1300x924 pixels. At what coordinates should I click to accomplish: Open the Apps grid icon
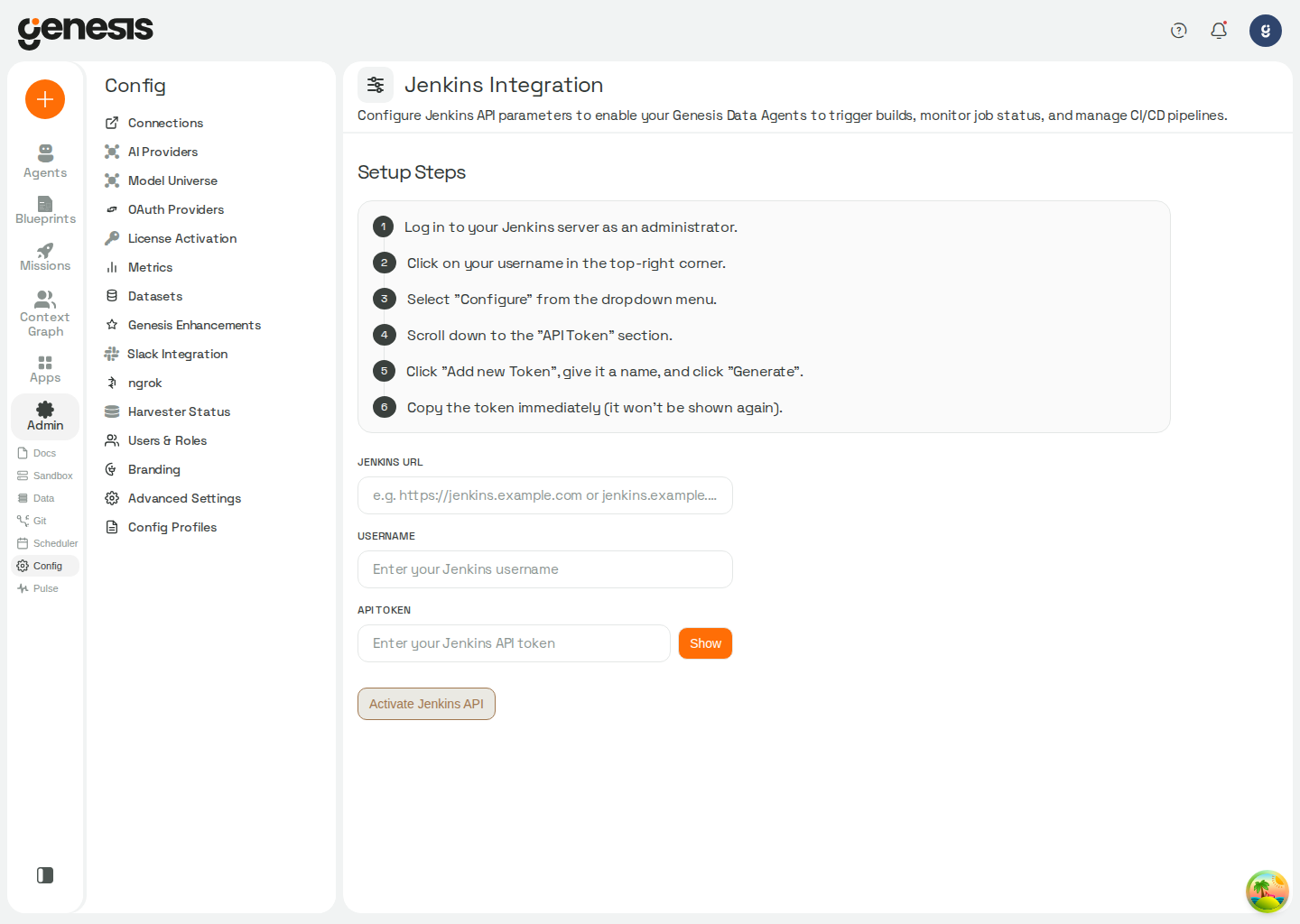45,363
